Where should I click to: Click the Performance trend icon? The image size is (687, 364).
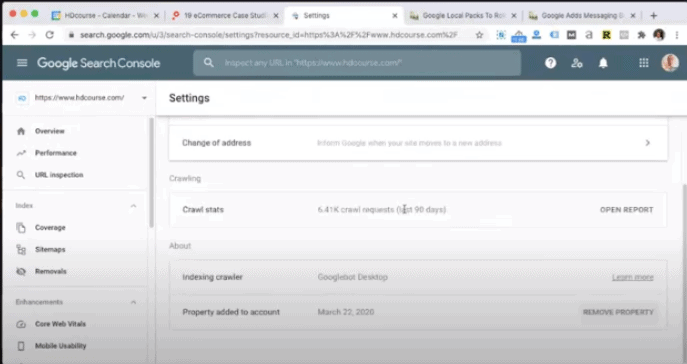[21, 153]
